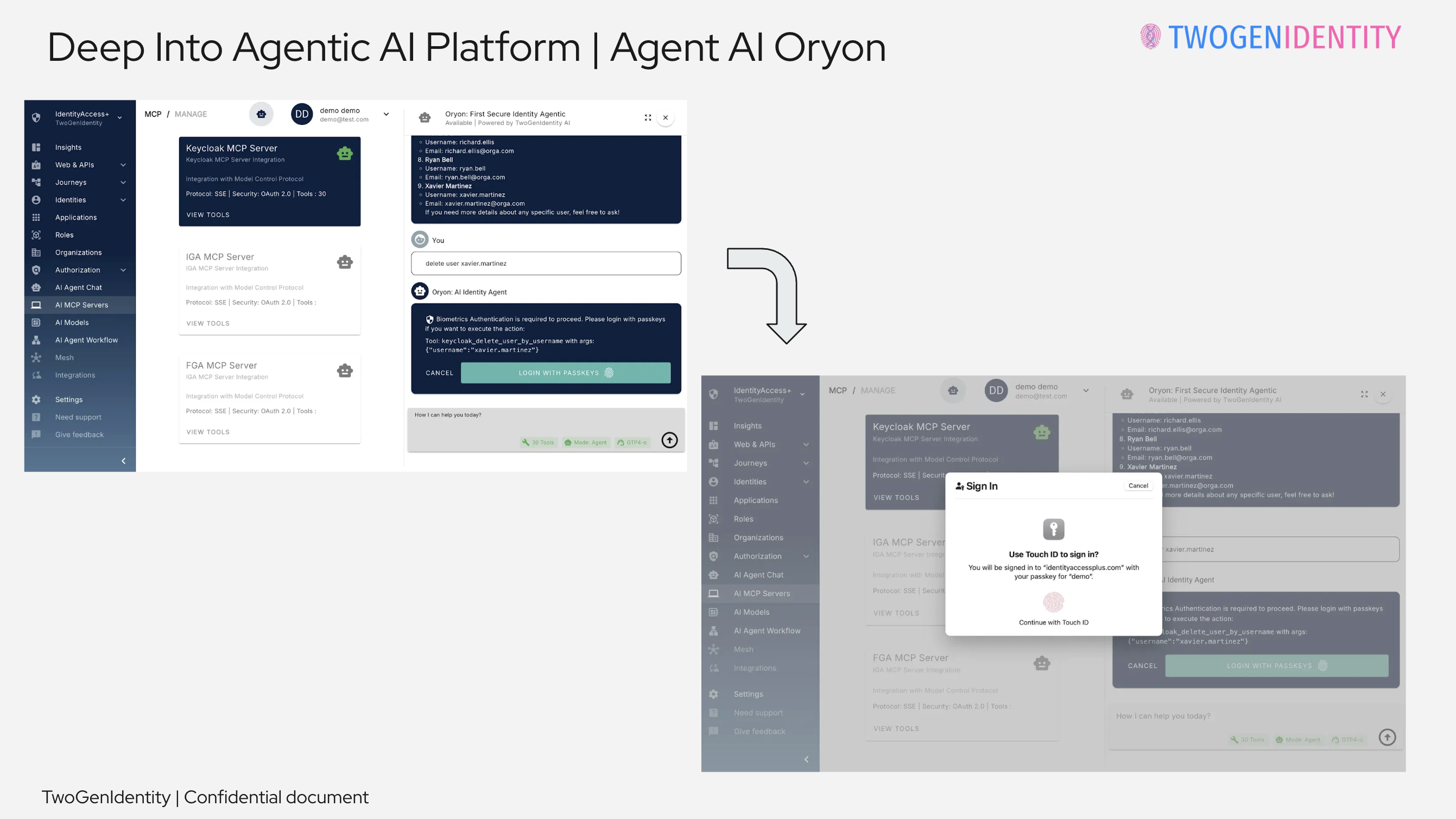
Task: Click the send arrow button in undimmed chat box
Action: click(x=669, y=440)
